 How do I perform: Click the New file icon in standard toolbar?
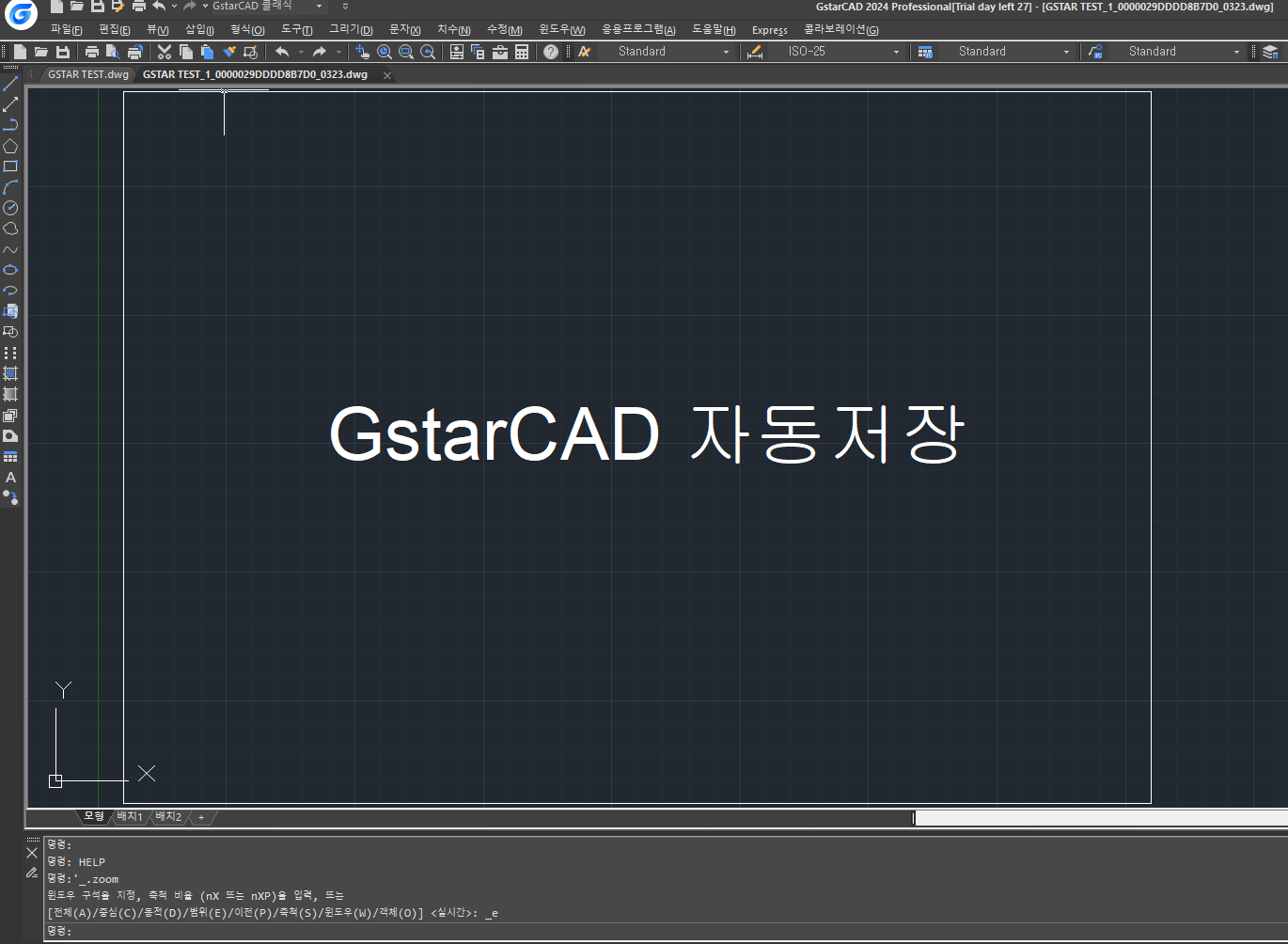pos(20,52)
